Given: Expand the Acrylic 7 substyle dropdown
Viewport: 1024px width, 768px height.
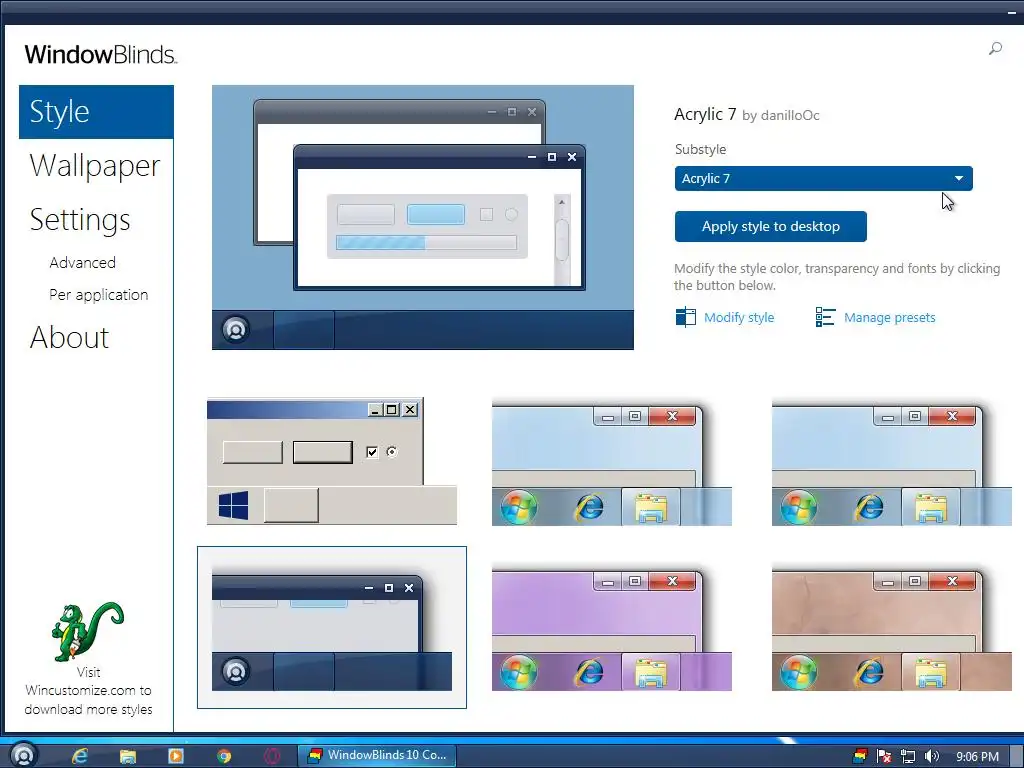Looking at the screenshot, I should point(824,178).
